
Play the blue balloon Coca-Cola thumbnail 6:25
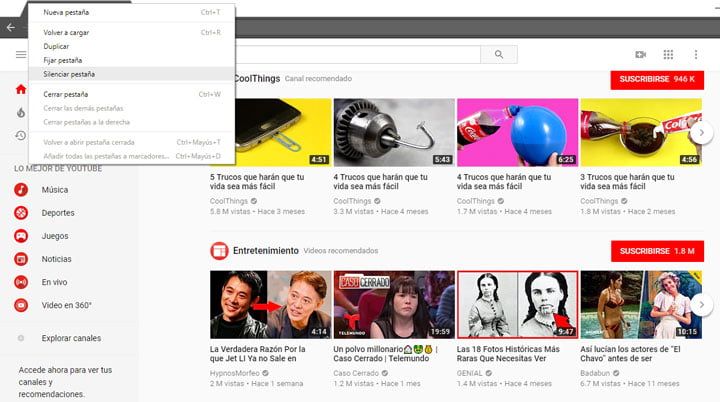[518, 132]
